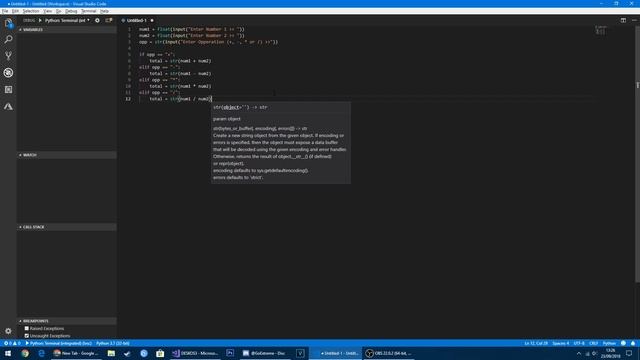Open the Help menu

pos(104,11)
